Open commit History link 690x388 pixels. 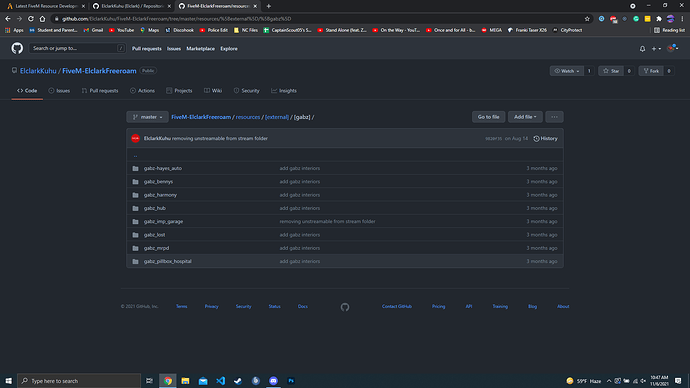pyautogui.click(x=545, y=139)
